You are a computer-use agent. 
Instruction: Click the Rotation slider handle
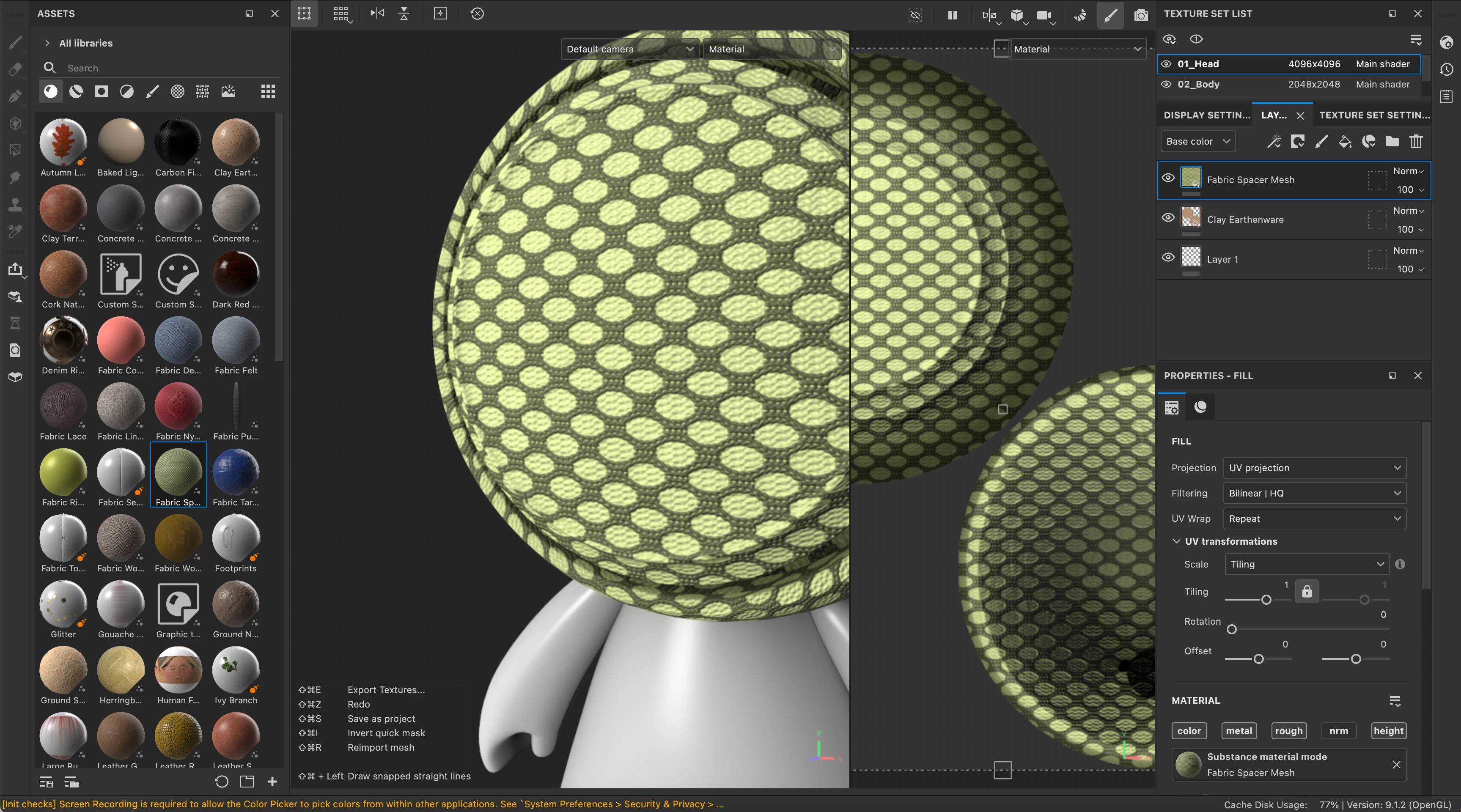[1231, 629]
